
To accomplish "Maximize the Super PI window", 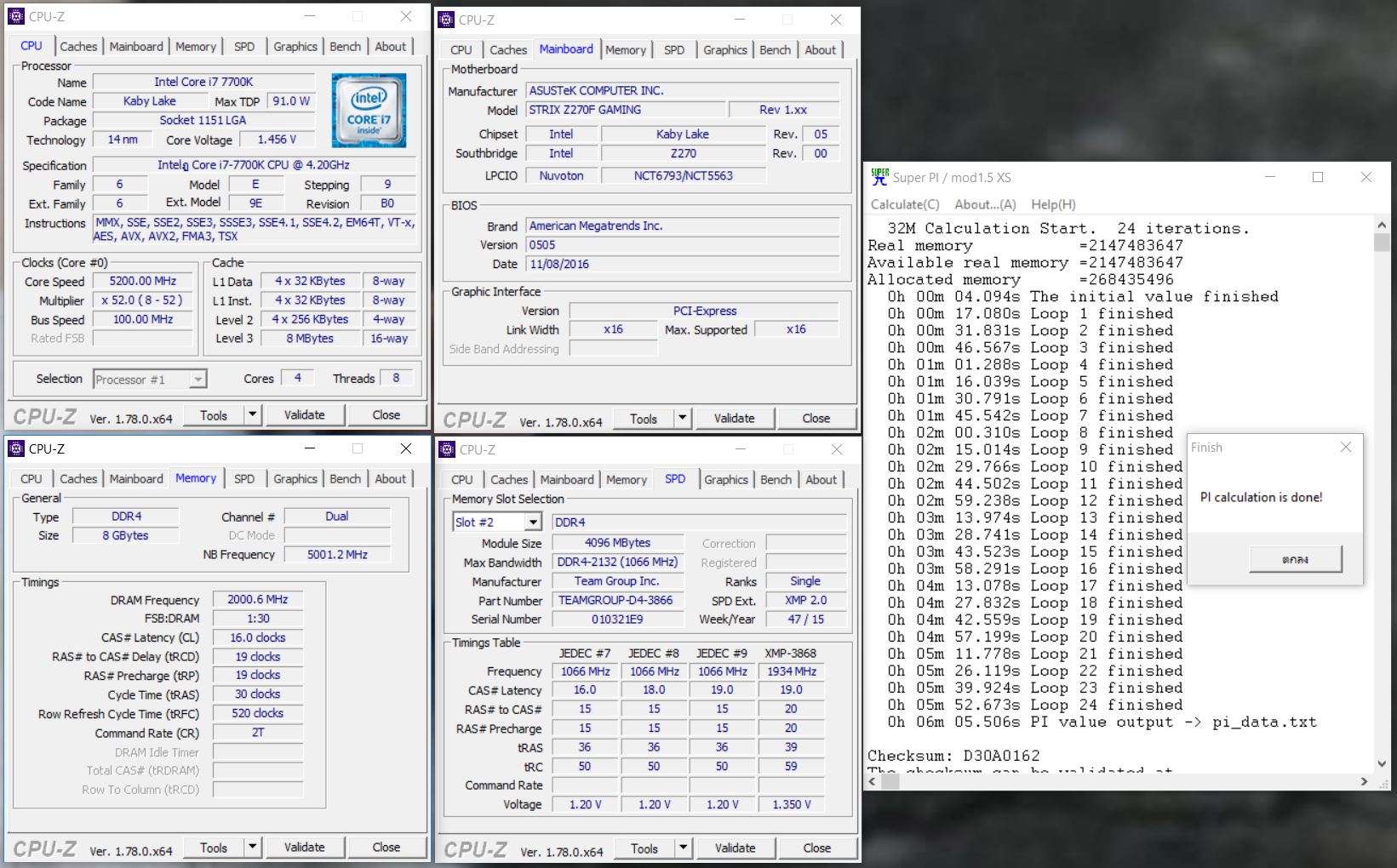I will tap(1318, 177).
